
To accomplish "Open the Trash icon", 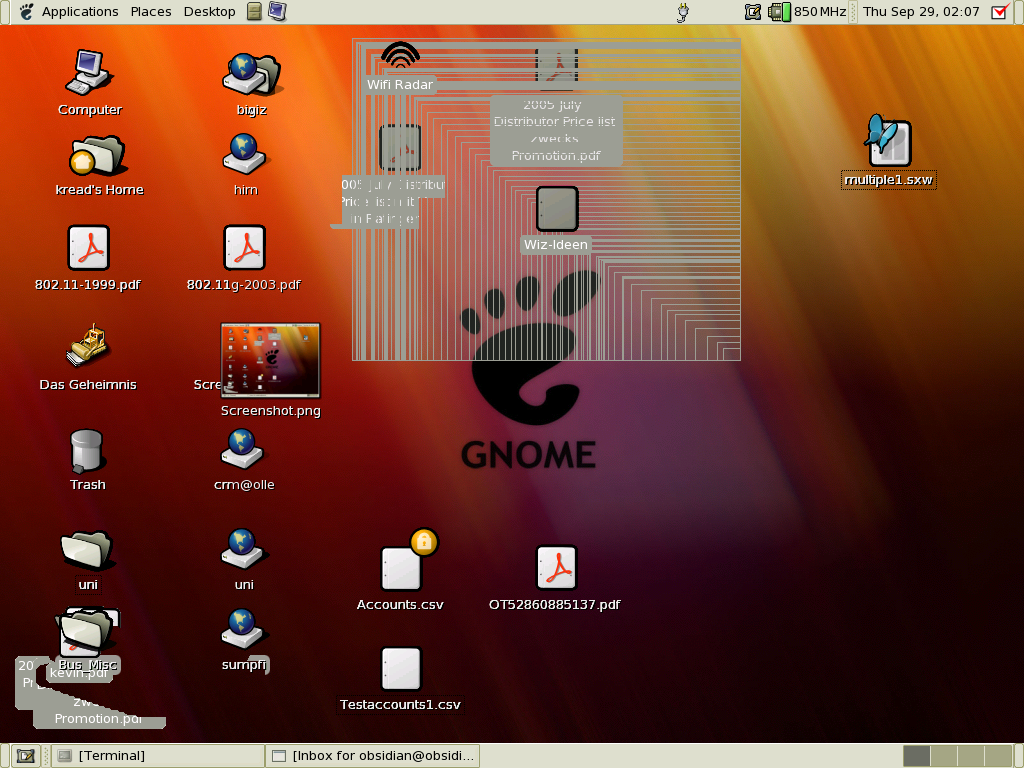I will tap(87, 451).
